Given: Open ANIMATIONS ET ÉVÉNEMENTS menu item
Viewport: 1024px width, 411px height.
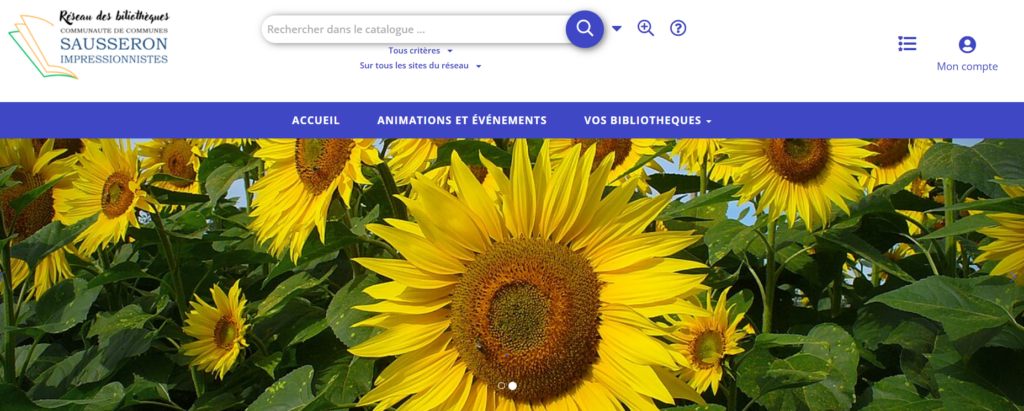Looking at the screenshot, I should [462, 120].
